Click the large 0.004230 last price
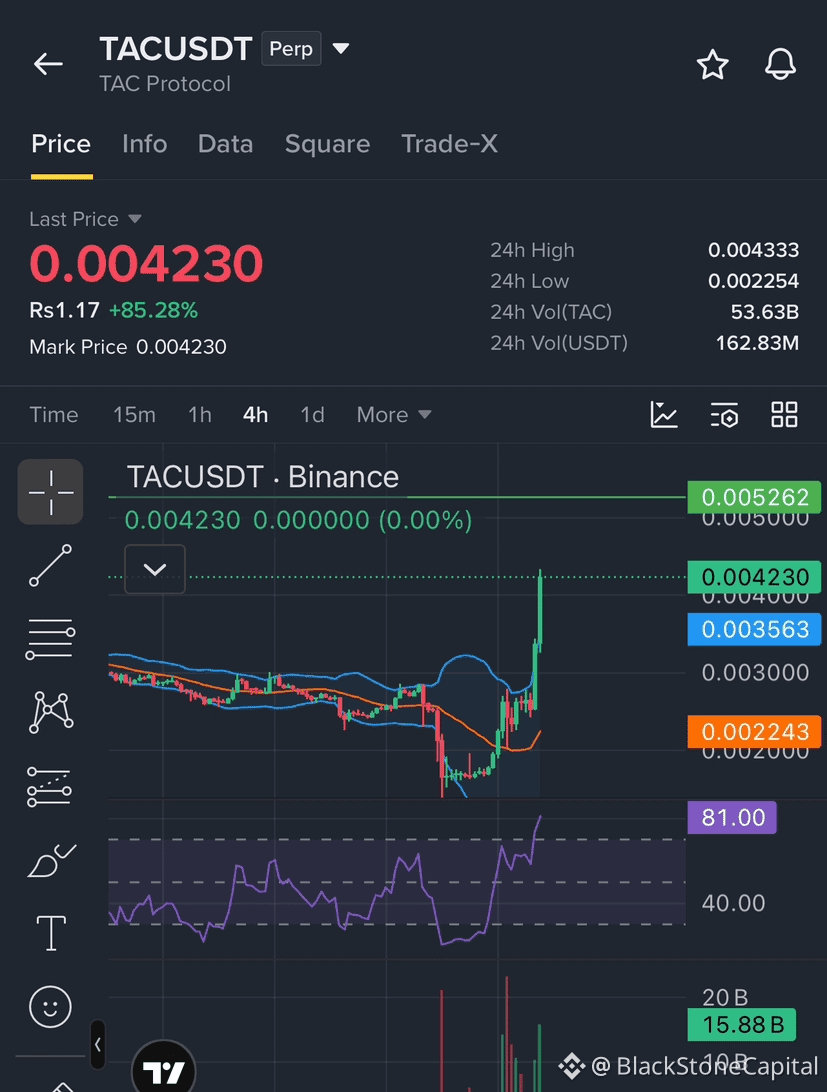Image resolution: width=827 pixels, height=1092 pixels. (x=146, y=264)
